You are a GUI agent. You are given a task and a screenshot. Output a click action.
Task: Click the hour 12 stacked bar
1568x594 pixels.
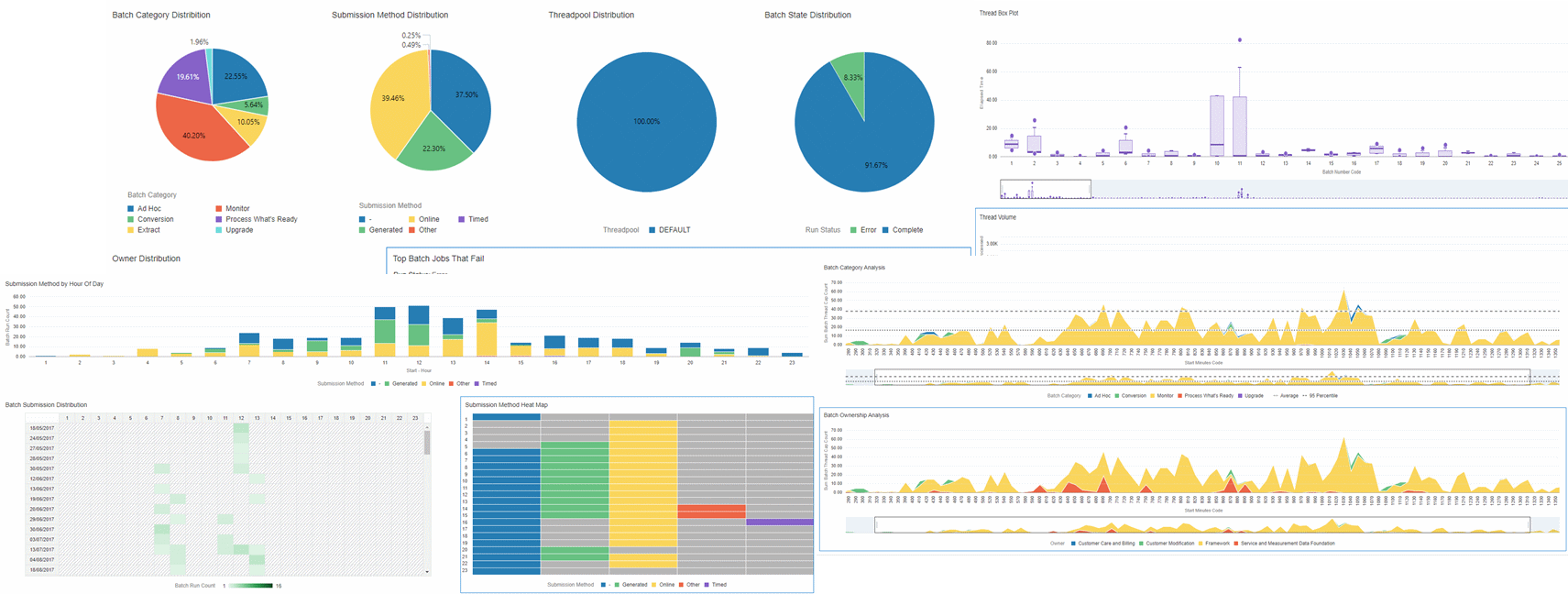pyautogui.click(x=419, y=331)
